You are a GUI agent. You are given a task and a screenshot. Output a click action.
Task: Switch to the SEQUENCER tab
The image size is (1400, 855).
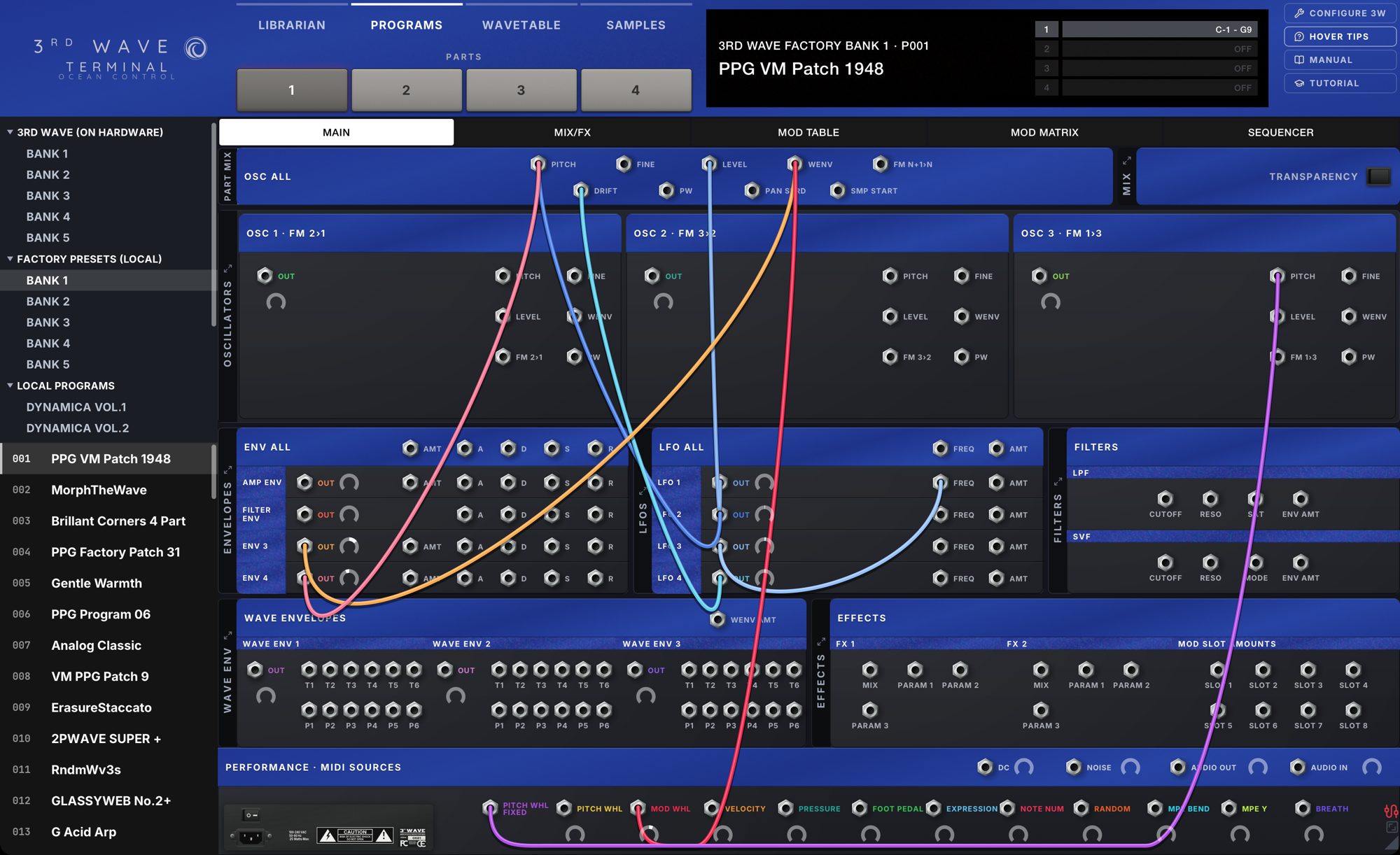pyautogui.click(x=1280, y=132)
